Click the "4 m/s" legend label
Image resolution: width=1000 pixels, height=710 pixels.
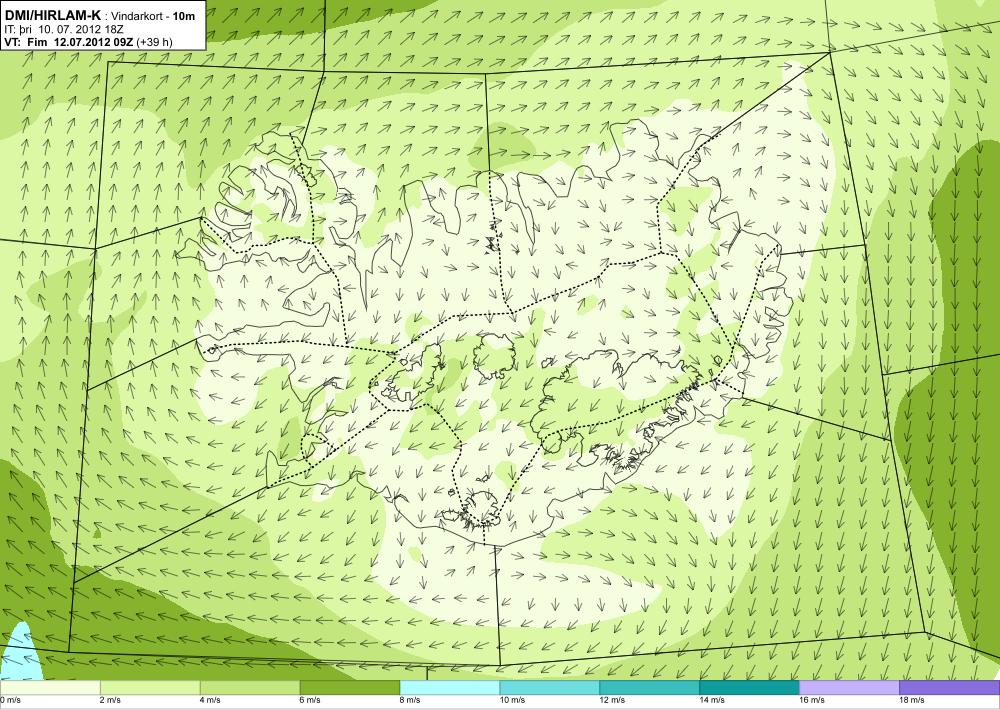(210, 700)
